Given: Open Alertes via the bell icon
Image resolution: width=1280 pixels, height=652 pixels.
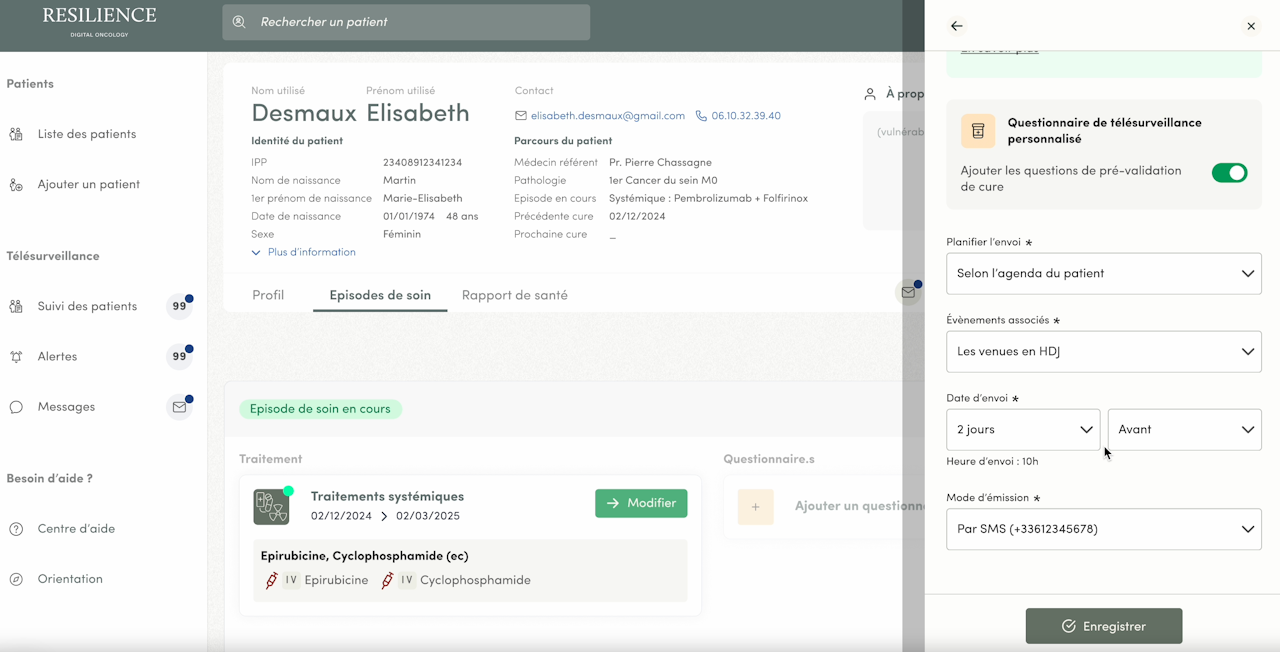Looking at the screenshot, I should coord(16,357).
